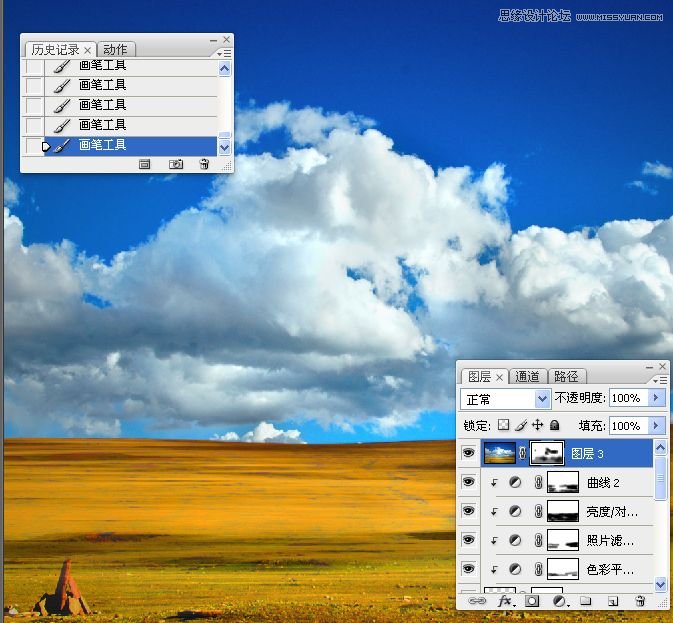Hide 色彩平… layer via eye icon

tap(468, 569)
